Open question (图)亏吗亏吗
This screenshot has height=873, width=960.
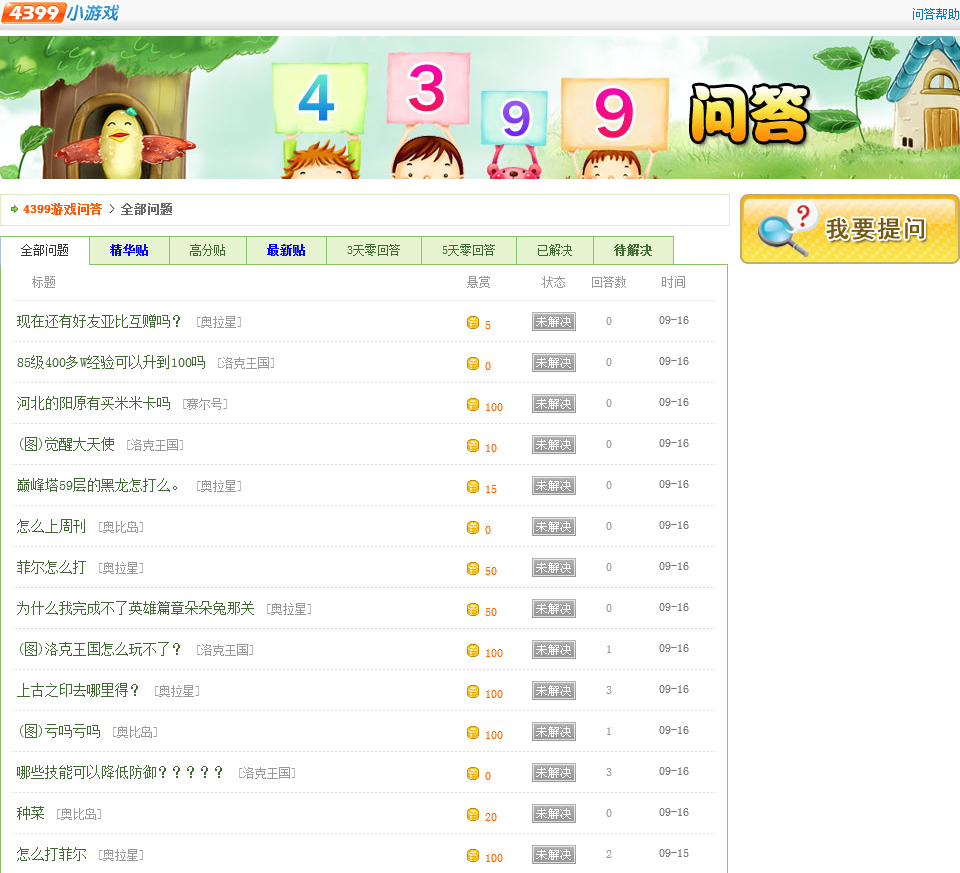(x=59, y=732)
